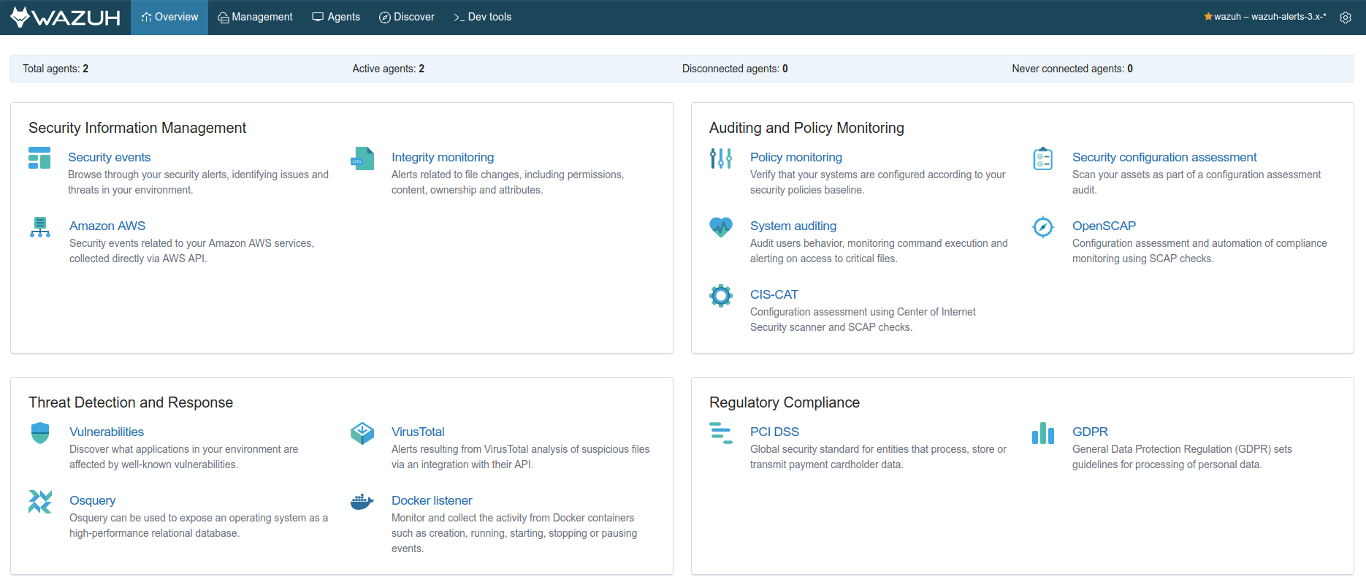Click the Security Information Management heading
The height and width of the screenshot is (585, 1366).
click(x=138, y=128)
